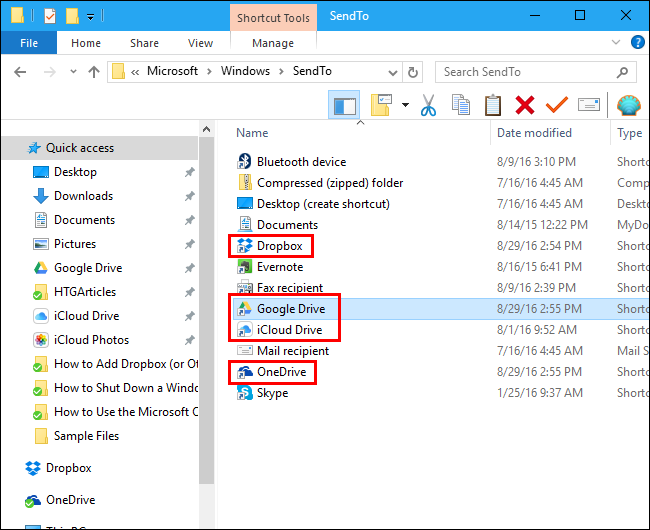
Task: Select the Evernote shortcut
Action: 270,267
